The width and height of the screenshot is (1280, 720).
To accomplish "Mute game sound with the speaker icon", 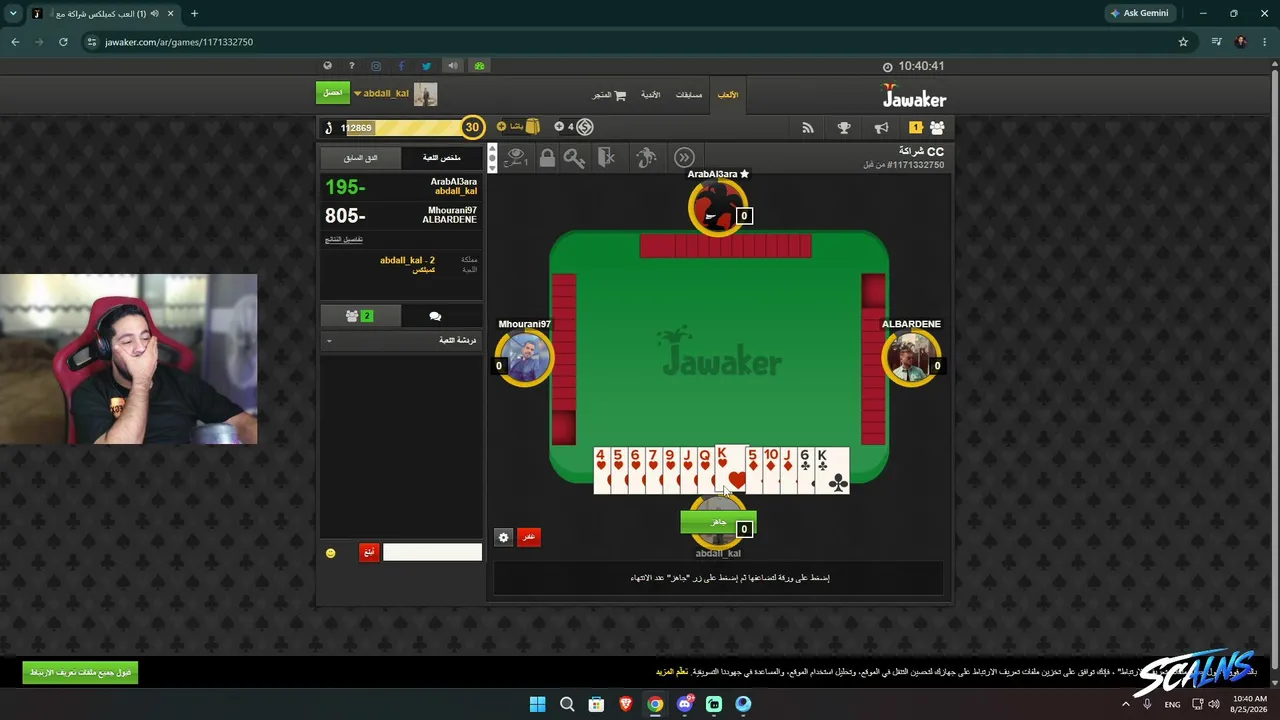I will tap(453, 66).
